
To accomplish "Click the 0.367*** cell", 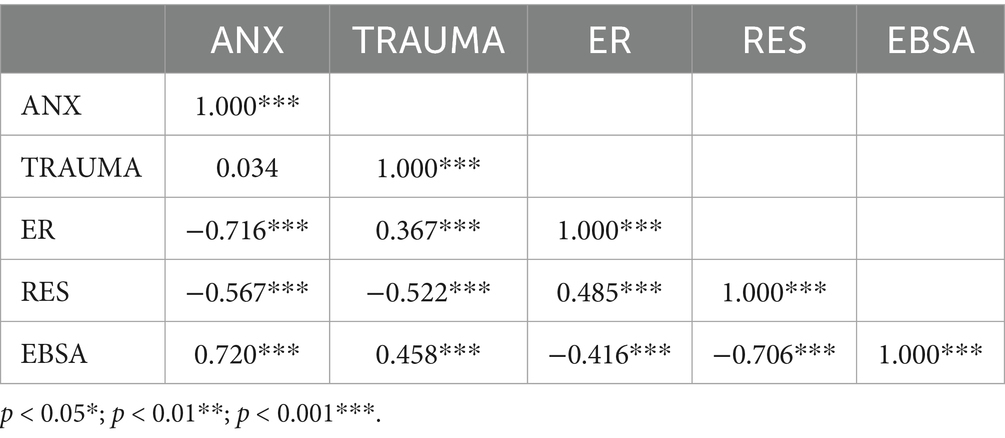I will (430, 228).
